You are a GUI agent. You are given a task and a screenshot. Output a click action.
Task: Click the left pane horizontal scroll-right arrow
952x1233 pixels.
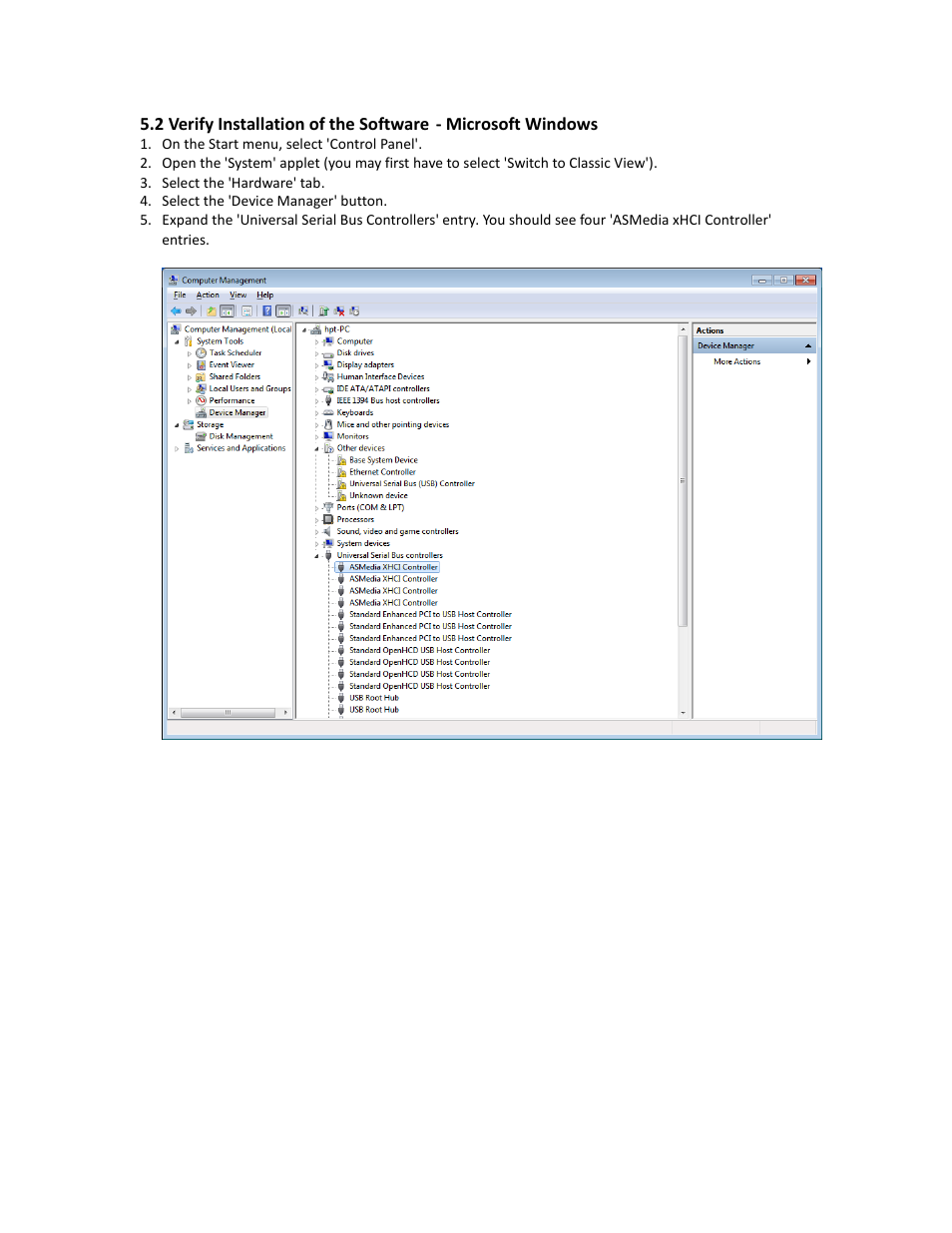(285, 713)
